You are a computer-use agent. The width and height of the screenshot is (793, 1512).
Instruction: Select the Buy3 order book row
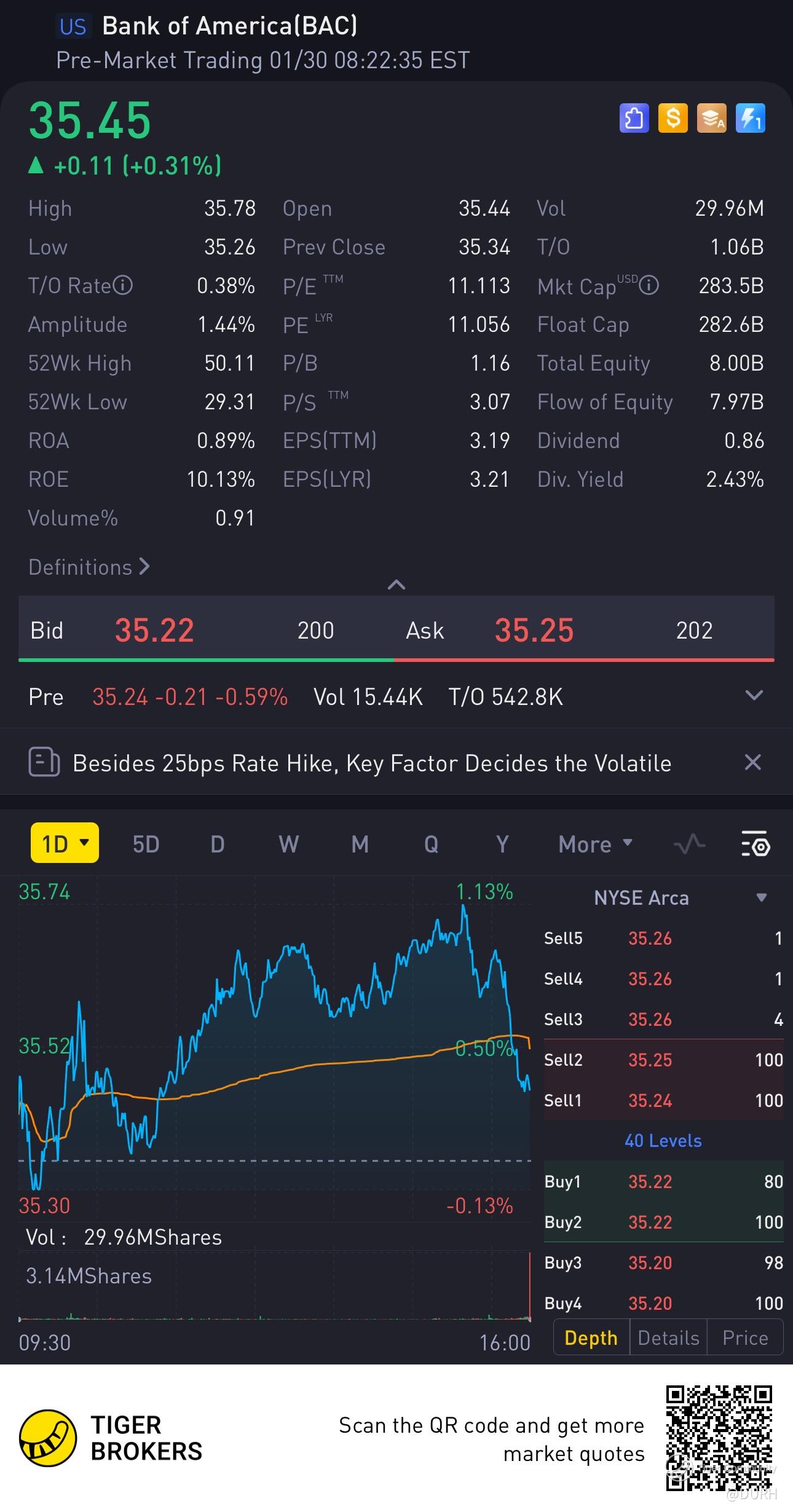[x=663, y=1262]
